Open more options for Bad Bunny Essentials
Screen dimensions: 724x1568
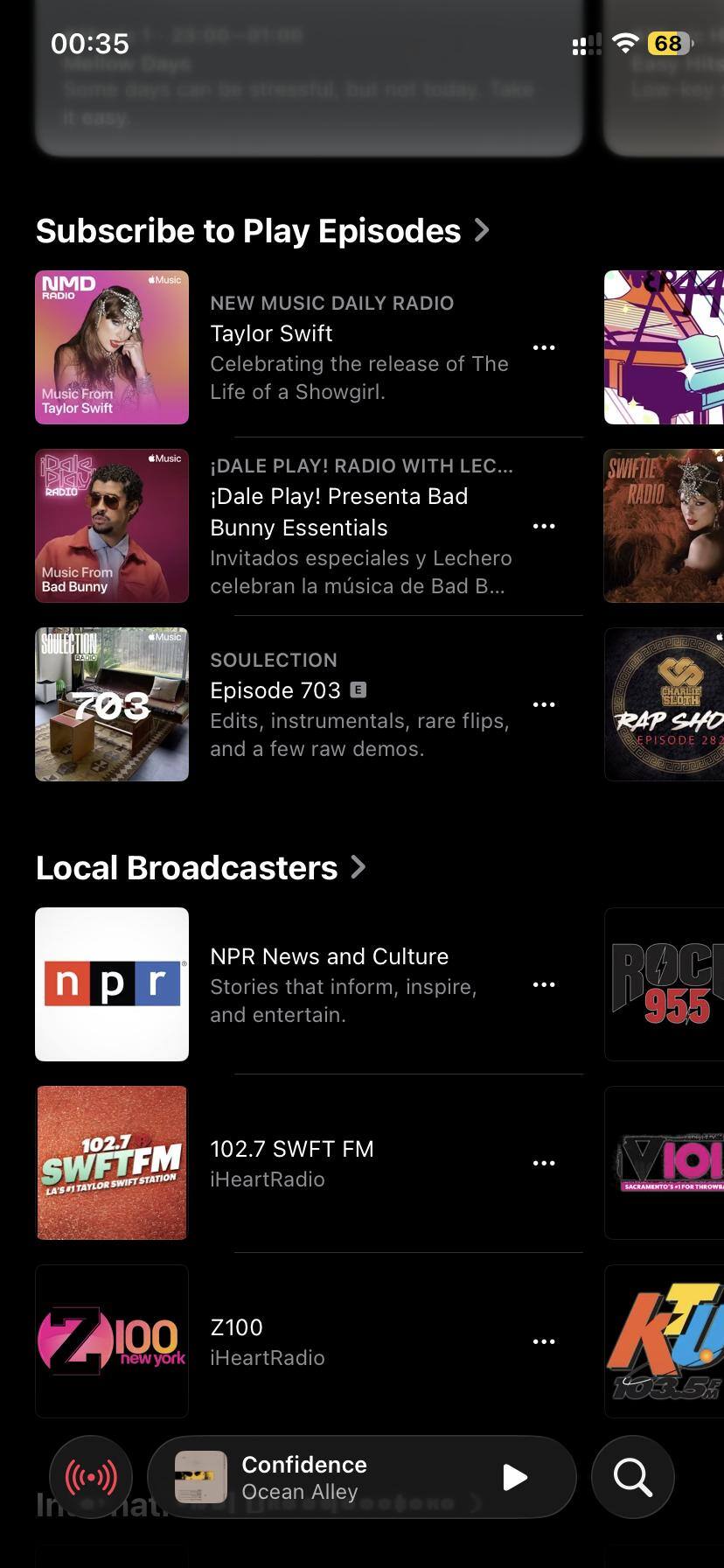click(x=544, y=526)
